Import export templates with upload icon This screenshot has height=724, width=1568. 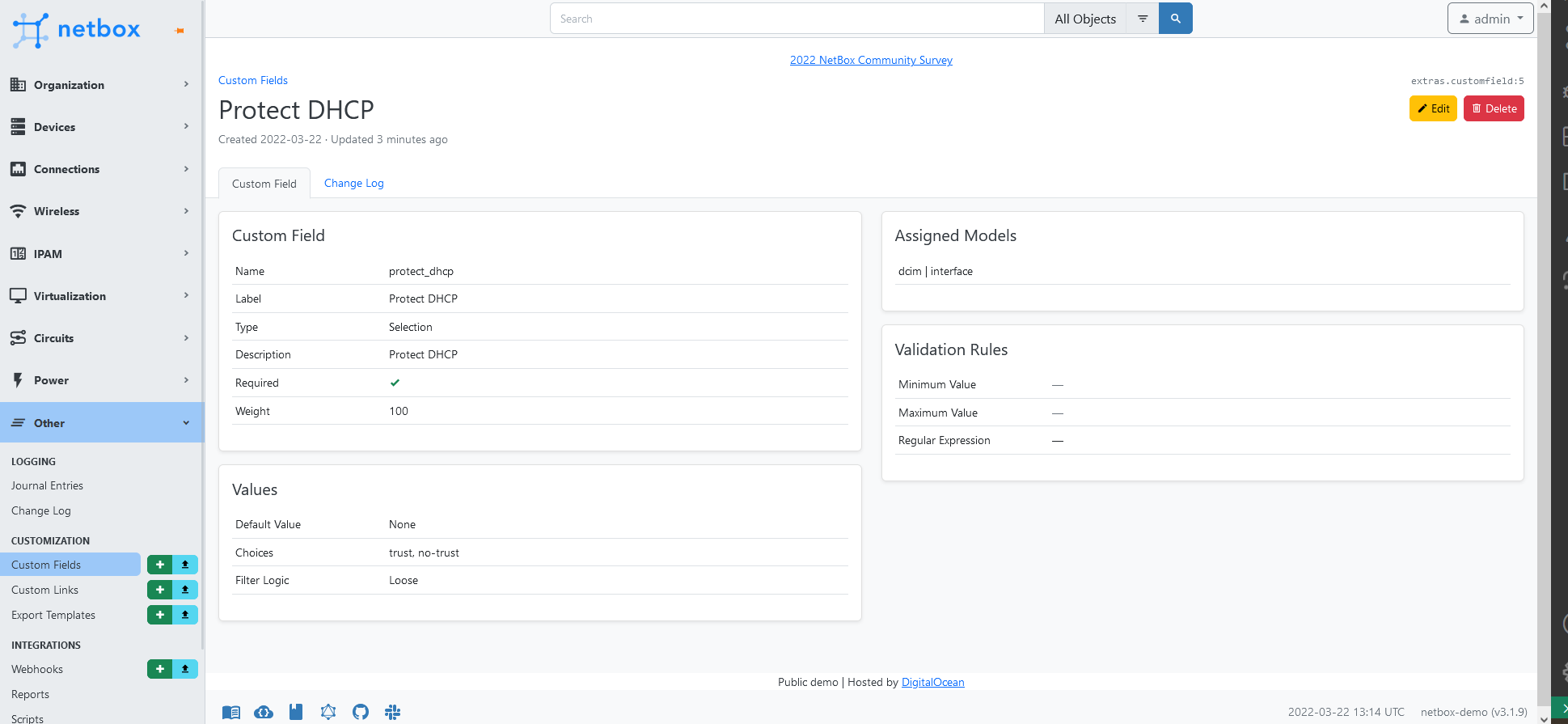pos(185,615)
